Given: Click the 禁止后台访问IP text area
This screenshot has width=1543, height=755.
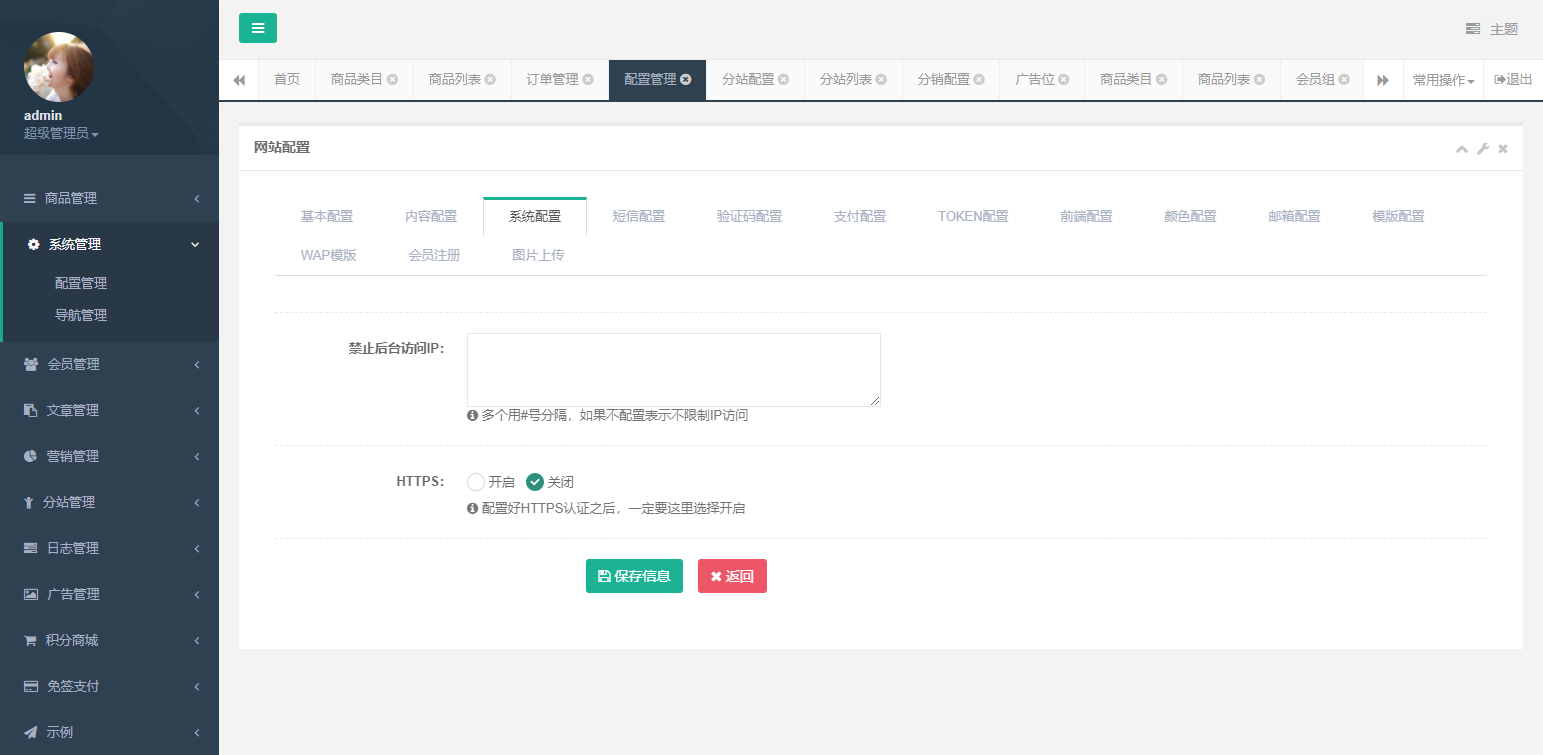Looking at the screenshot, I should [673, 370].
